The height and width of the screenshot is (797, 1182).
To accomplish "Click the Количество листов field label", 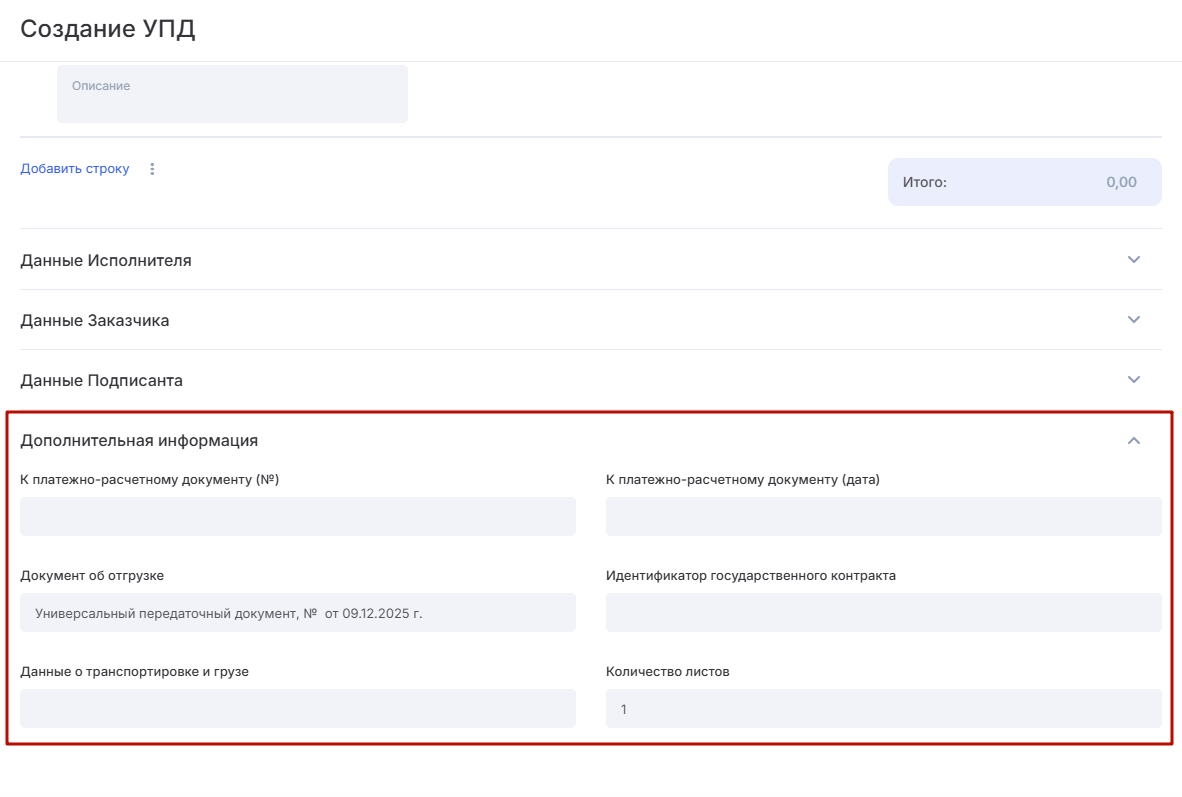I will 667,671.
